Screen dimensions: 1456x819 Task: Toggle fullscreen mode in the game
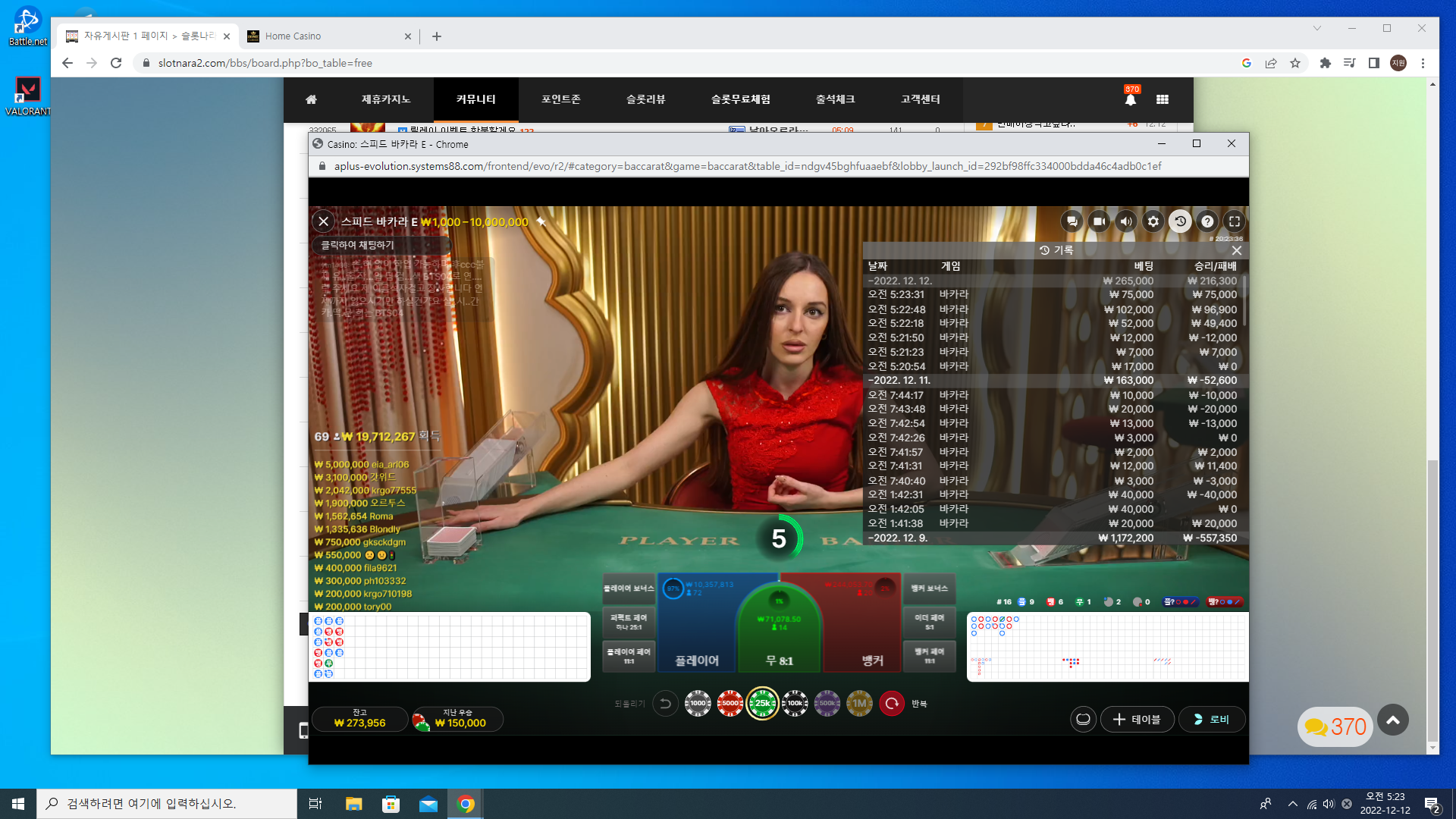(x=1235, y=221)
